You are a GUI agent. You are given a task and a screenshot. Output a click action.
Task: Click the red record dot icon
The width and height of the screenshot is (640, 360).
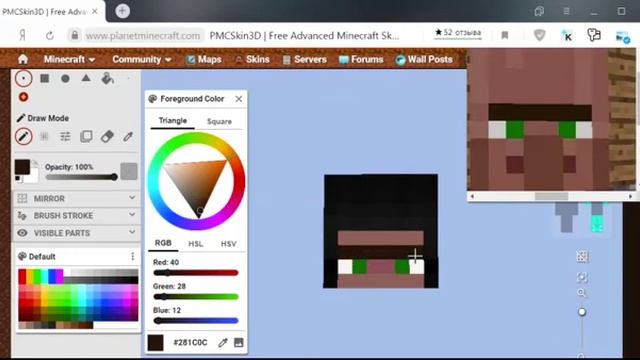click(x=23, y=97)
